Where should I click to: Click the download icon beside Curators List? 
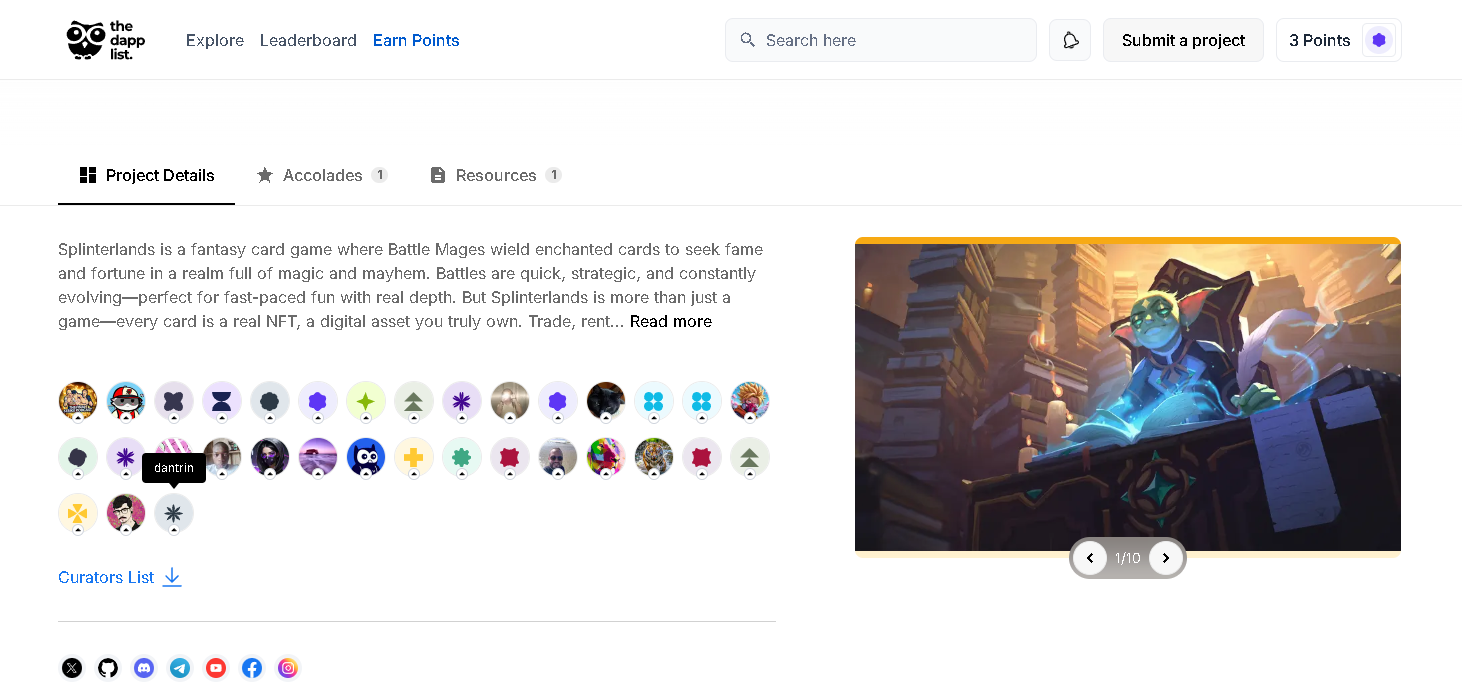pos(172,577)
